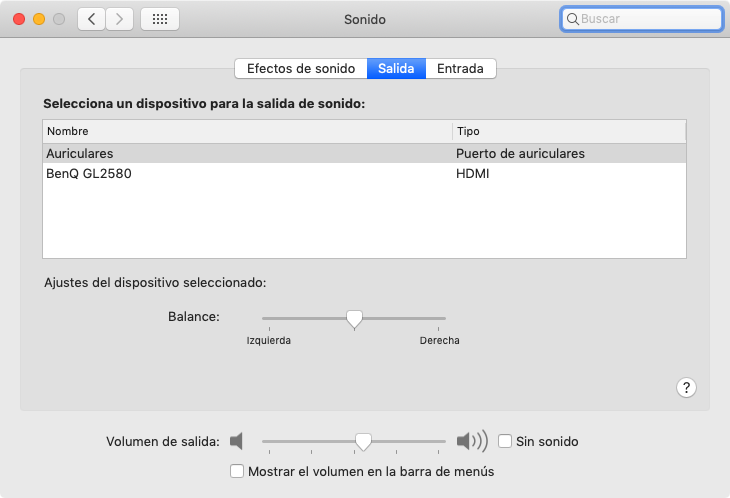Click the high volume speaker icon
The image size is (730, 498).
[x=472, y=441]
